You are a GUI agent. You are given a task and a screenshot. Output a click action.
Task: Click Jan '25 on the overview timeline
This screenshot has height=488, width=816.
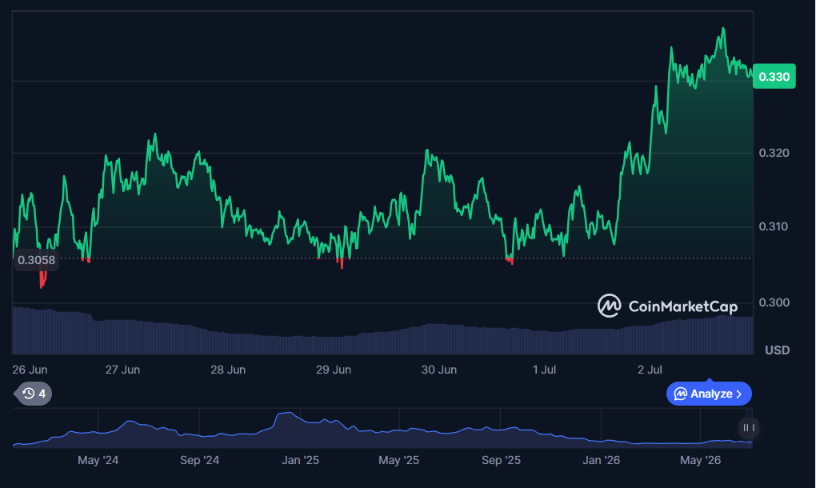pyautogui.click(x=300, y=460)
